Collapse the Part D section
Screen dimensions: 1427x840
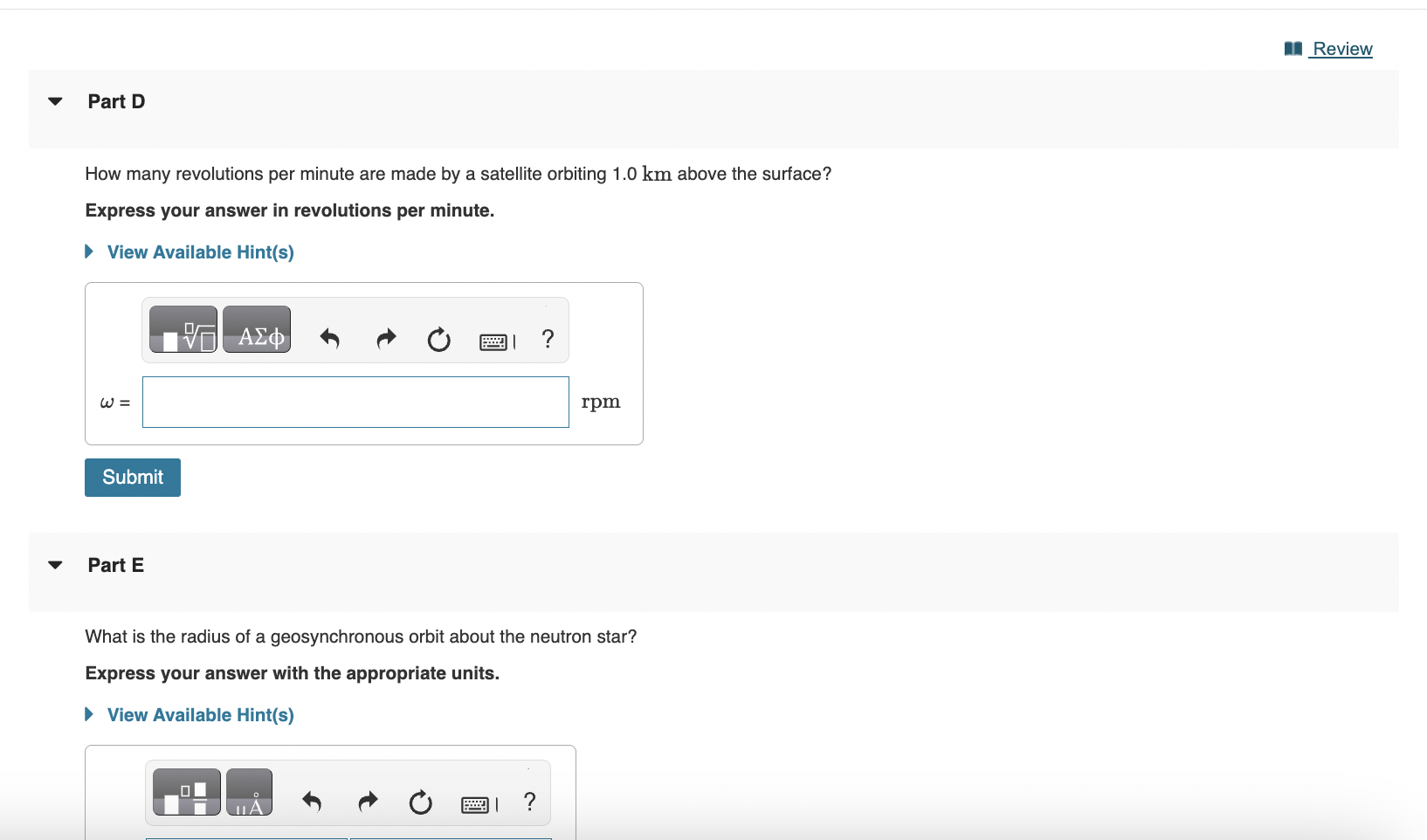coord(56,101)
